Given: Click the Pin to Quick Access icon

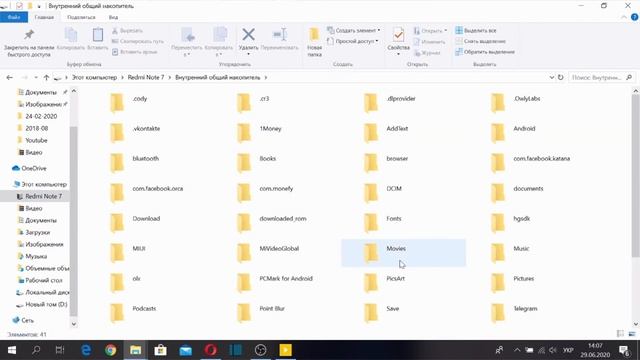Looking at the screenshot, I should click(29, 35).
